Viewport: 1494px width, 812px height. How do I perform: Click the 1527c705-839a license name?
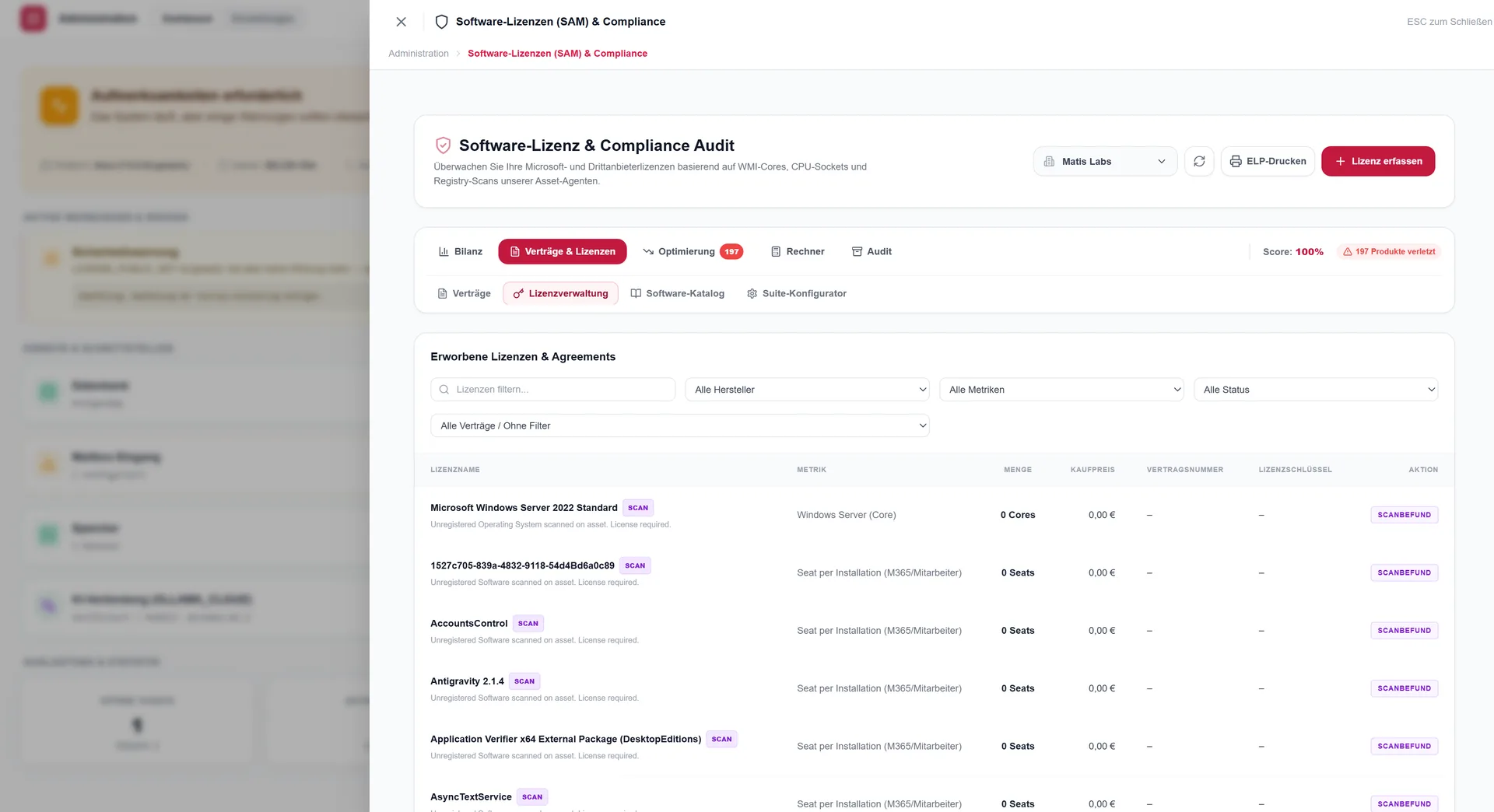pyautogui.click(x=522, y=565)
